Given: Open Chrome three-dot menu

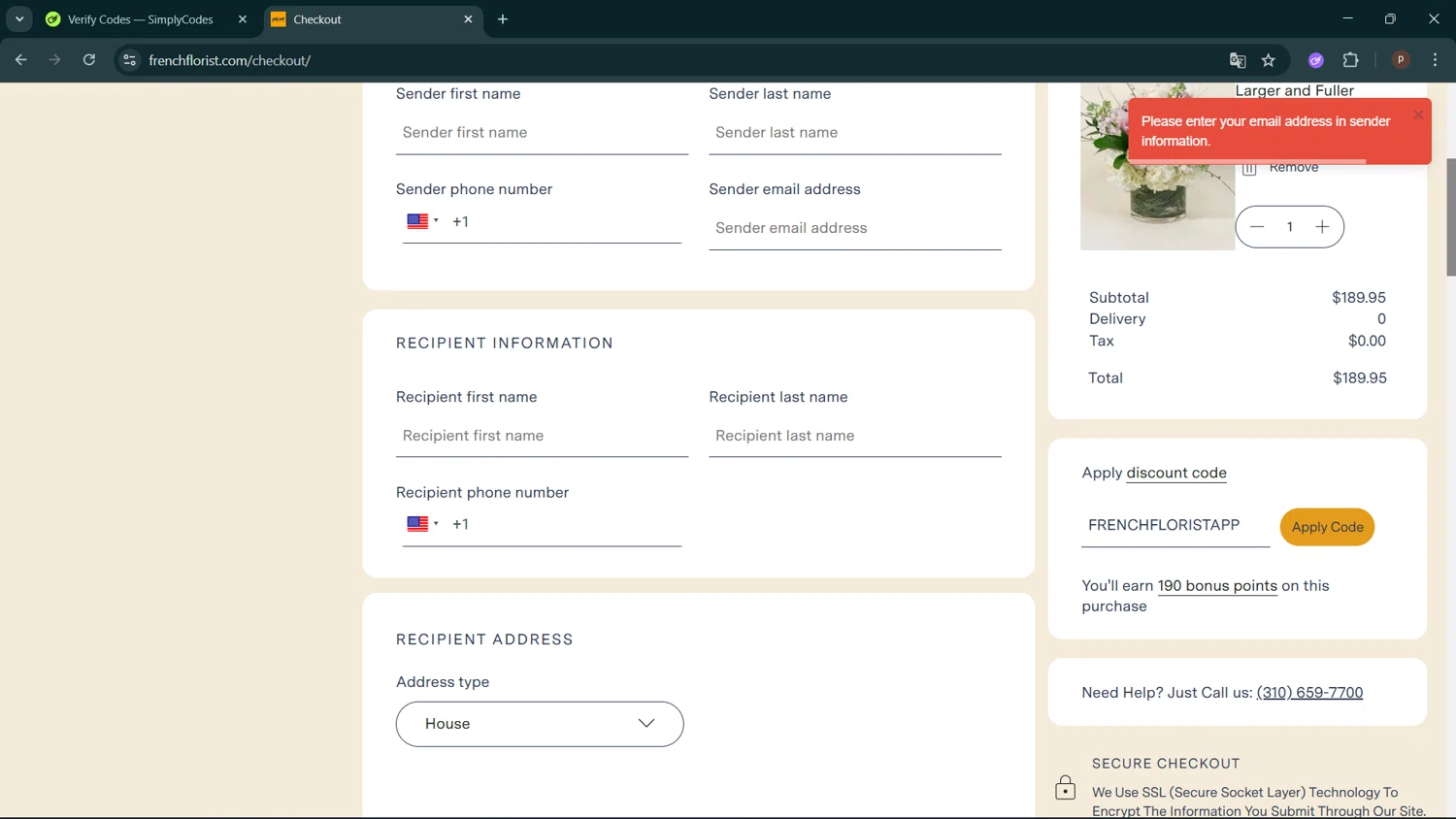Looking at the screenshot, I should pyautogui.click(x=1435, y=60).
